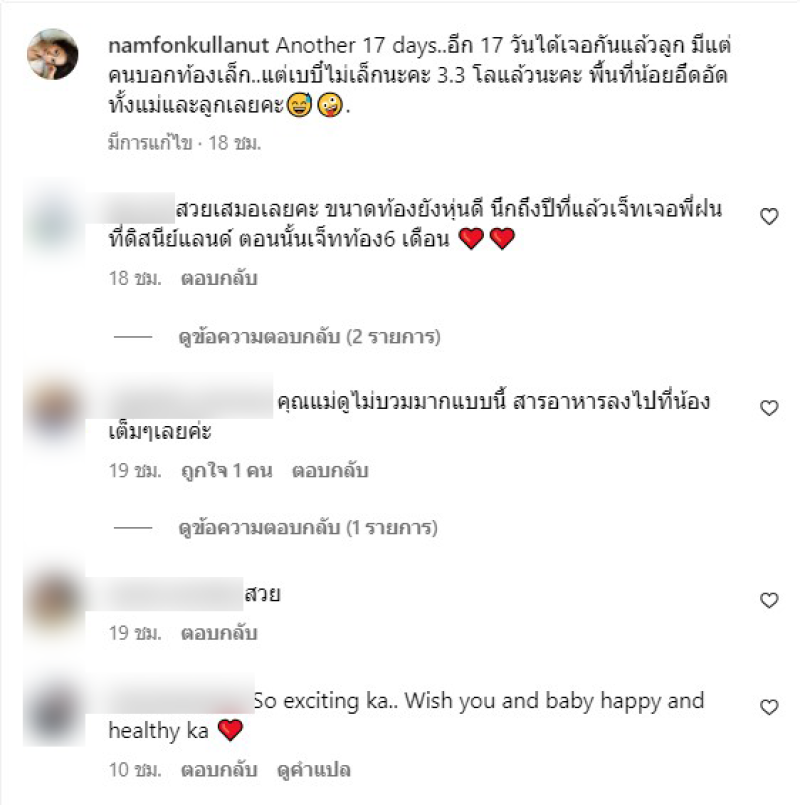
Task: Show translation with ดูคำแปล
Action: pos(313,770)
